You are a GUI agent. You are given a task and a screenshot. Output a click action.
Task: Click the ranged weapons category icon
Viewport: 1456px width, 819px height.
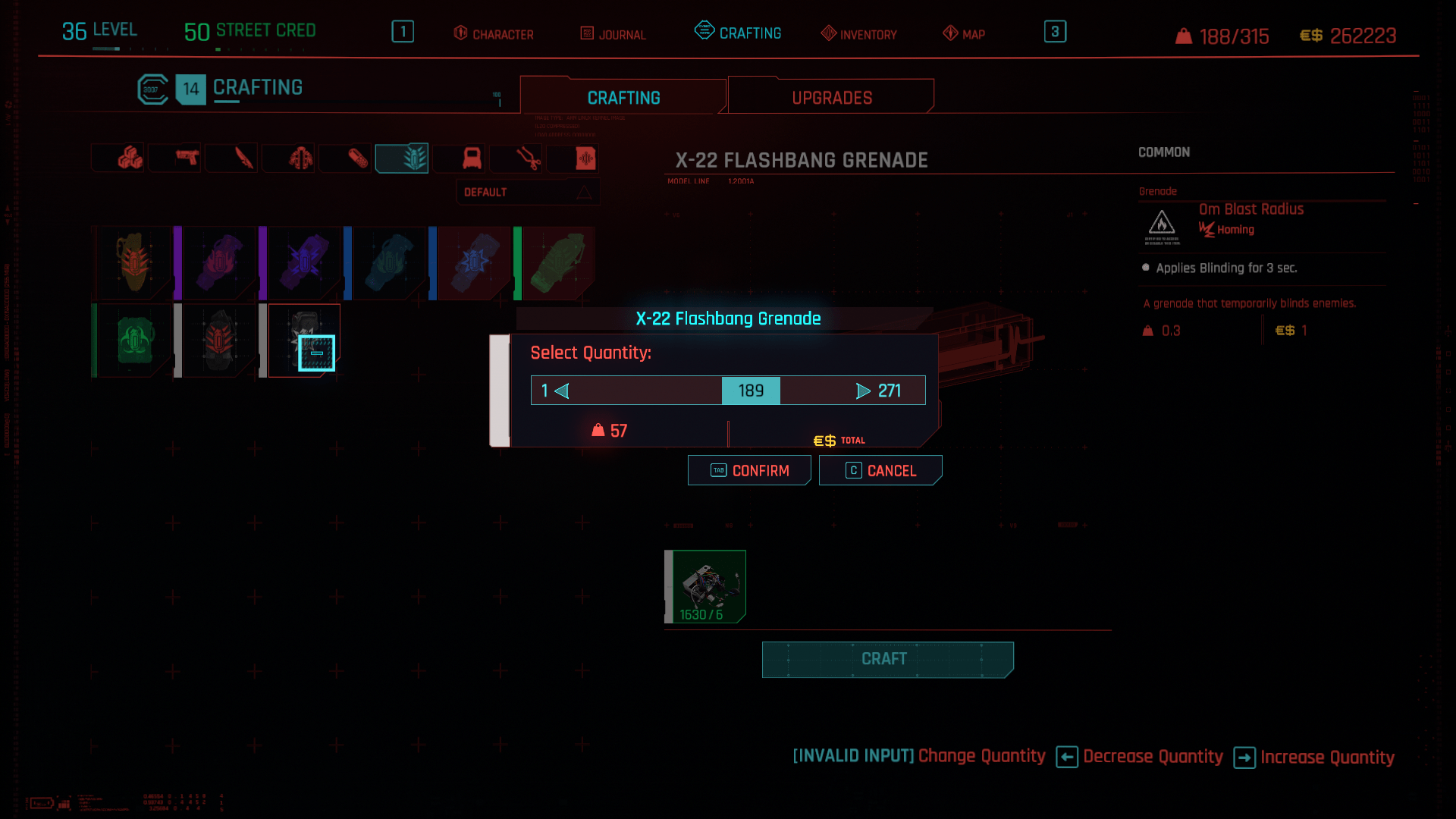pos(187,158)
